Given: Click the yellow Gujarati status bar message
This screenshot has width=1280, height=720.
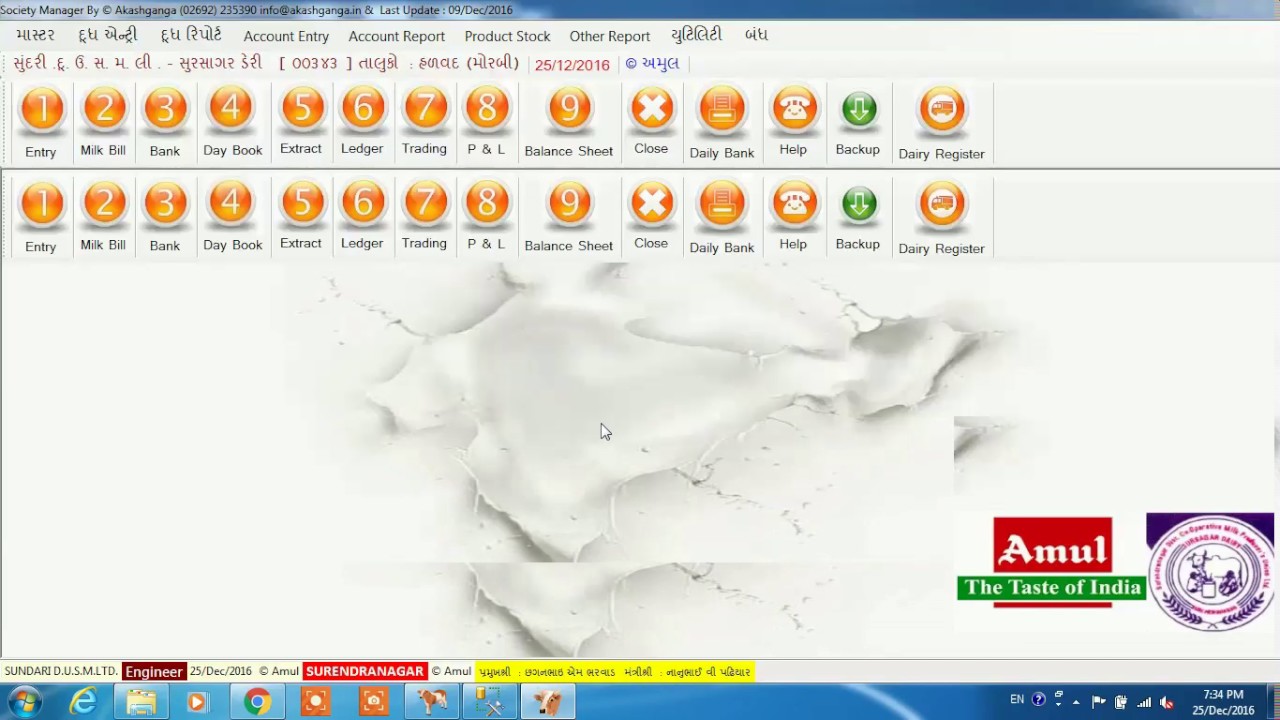Looking at the screenshot, I should tap(615, 672).
